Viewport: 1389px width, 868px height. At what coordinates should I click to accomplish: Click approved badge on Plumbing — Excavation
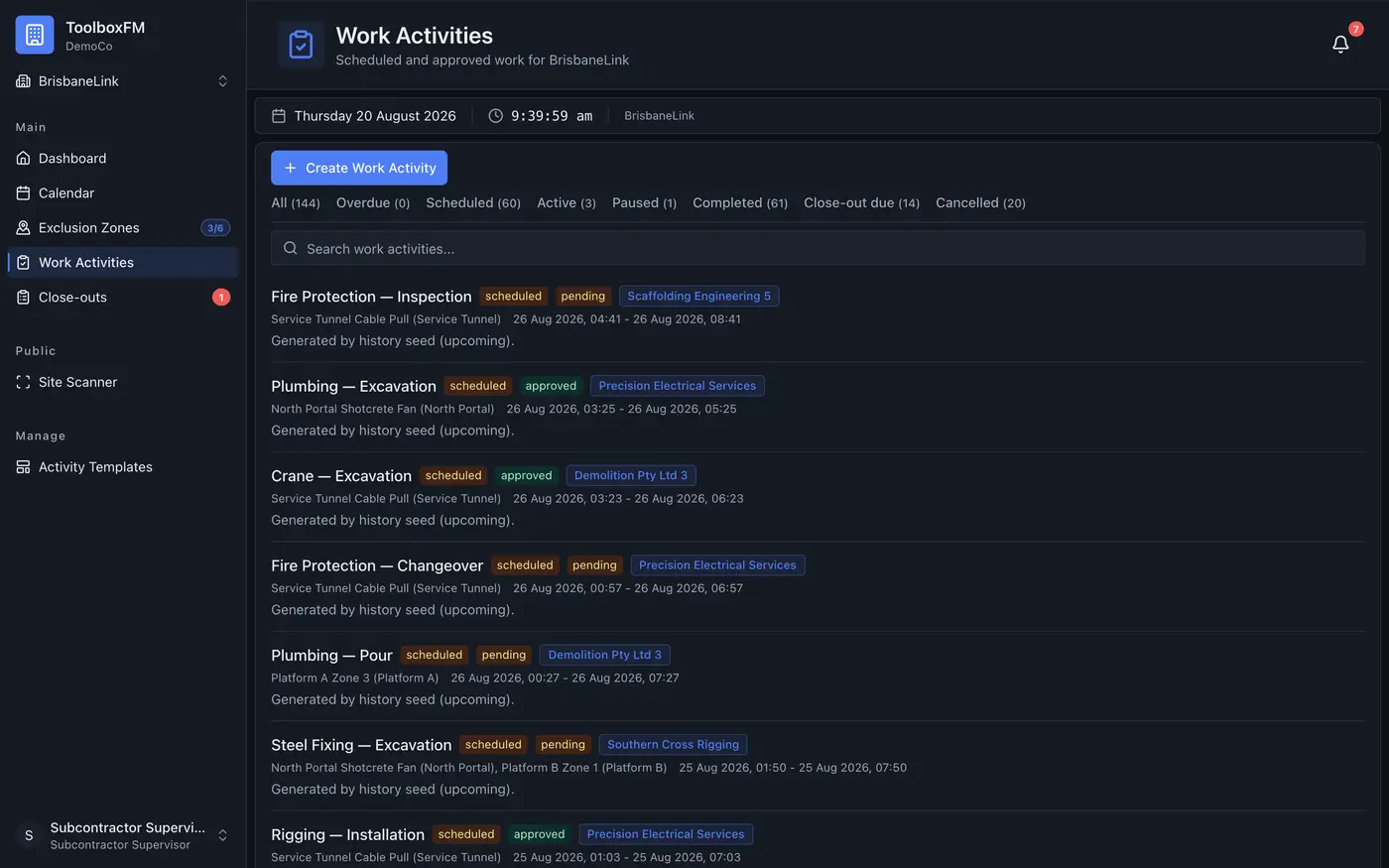coord(551,386)
